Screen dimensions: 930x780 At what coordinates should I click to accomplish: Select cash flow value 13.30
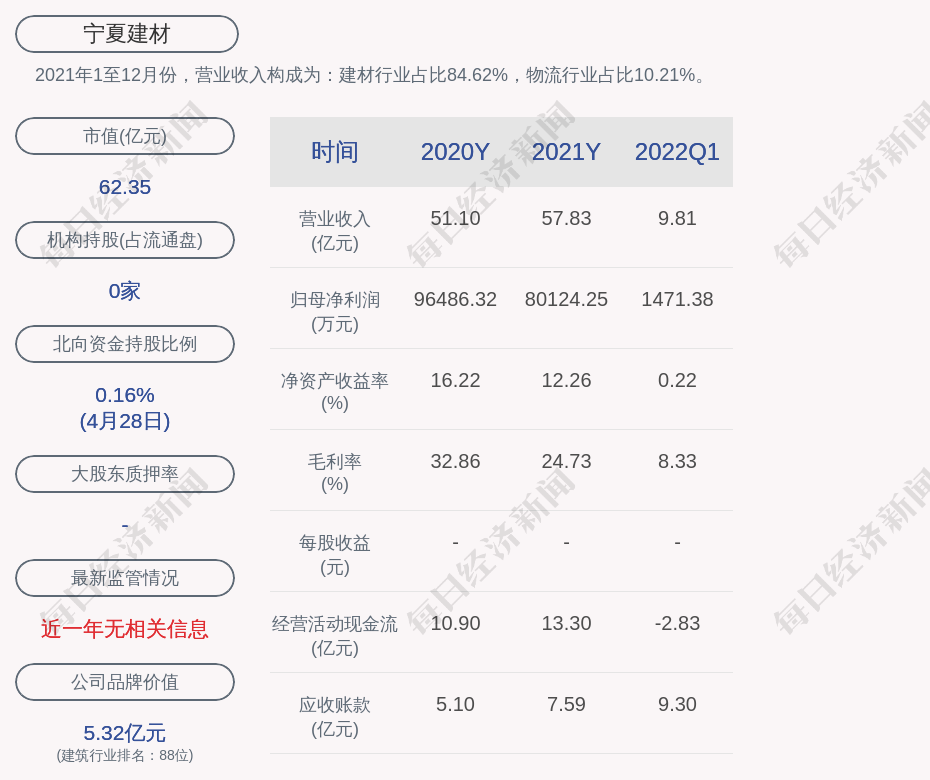pyautogui.click(x=566, y=623)
